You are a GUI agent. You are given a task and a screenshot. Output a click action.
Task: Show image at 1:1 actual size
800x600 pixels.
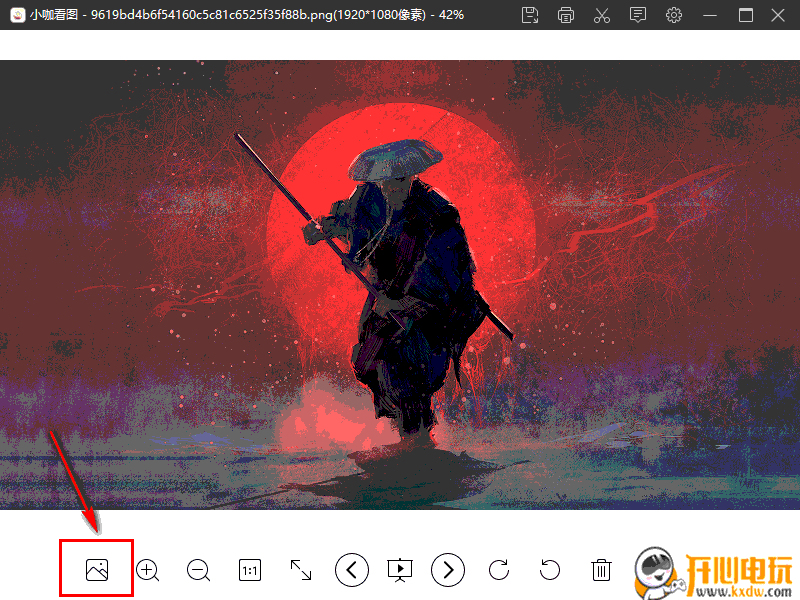(x=249, y=570)
